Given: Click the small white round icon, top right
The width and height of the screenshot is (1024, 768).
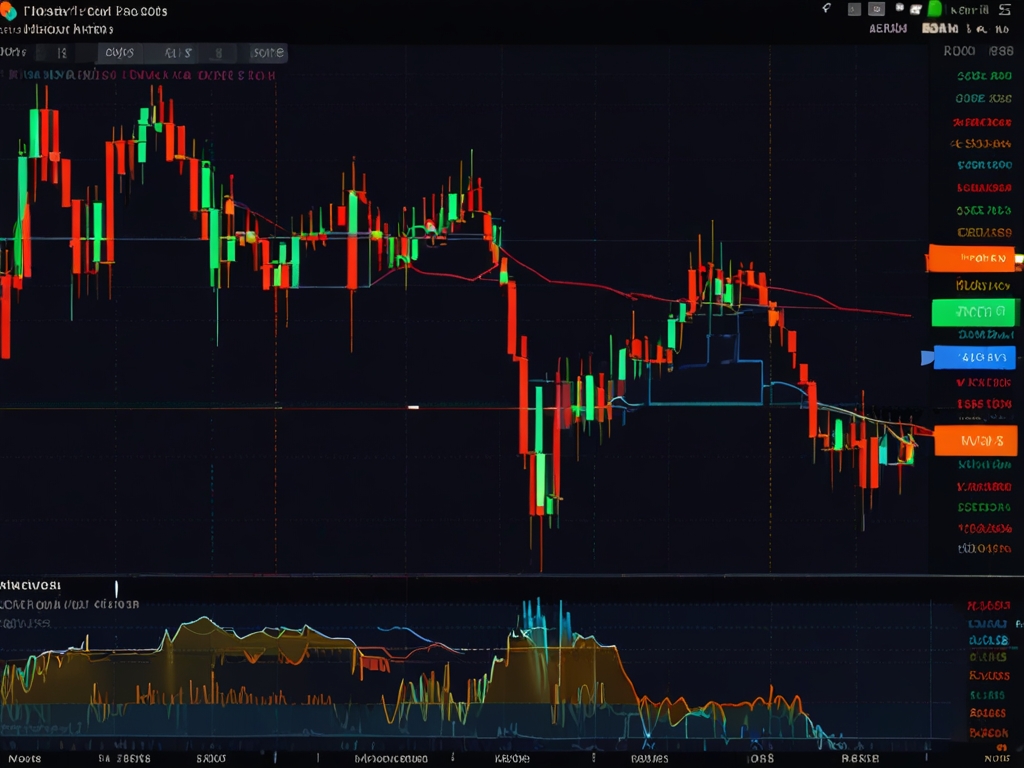Looking at the screenshot, I should (899, 8).
